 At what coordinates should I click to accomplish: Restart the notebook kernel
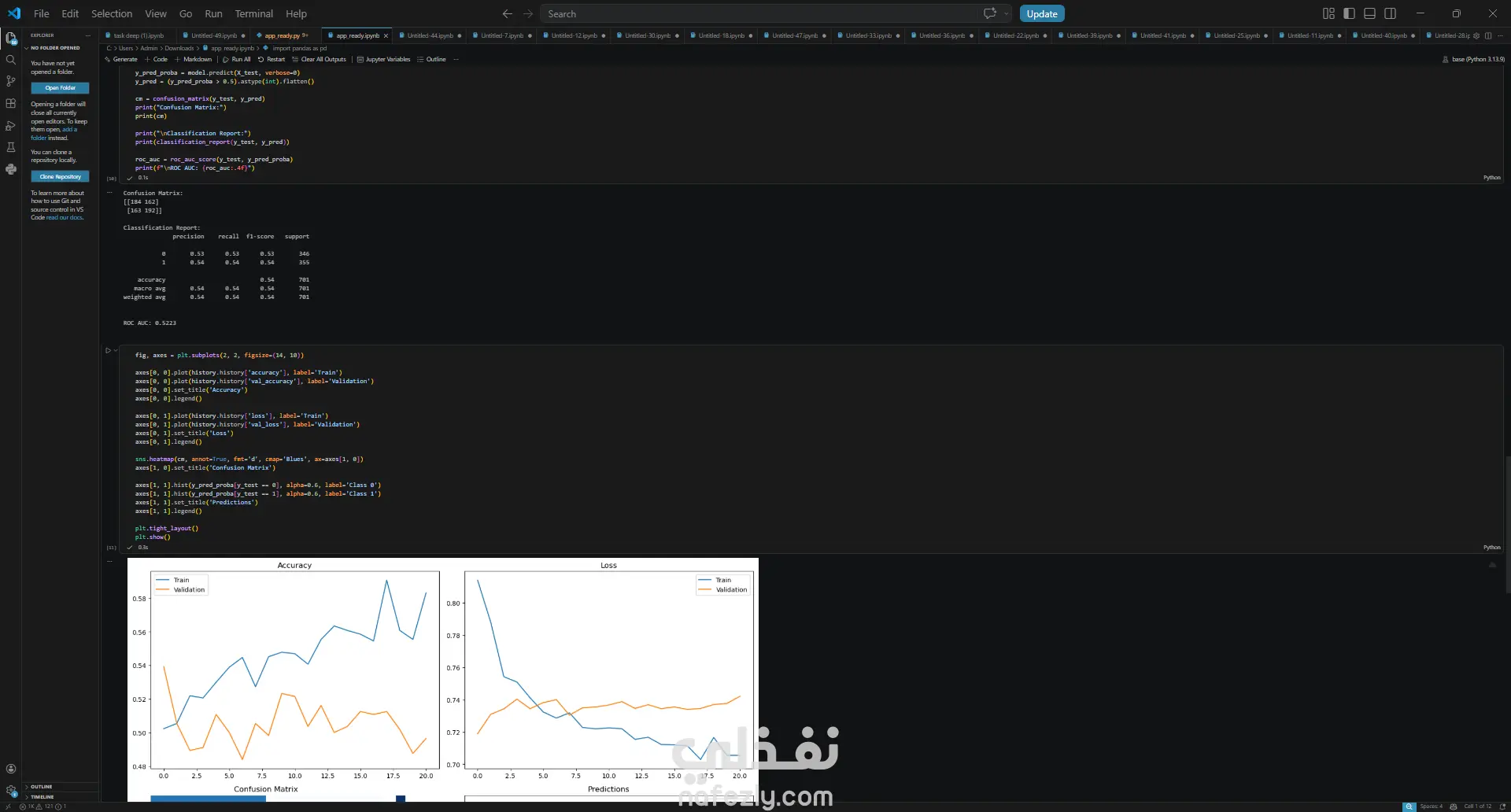[x=272, y=59]
